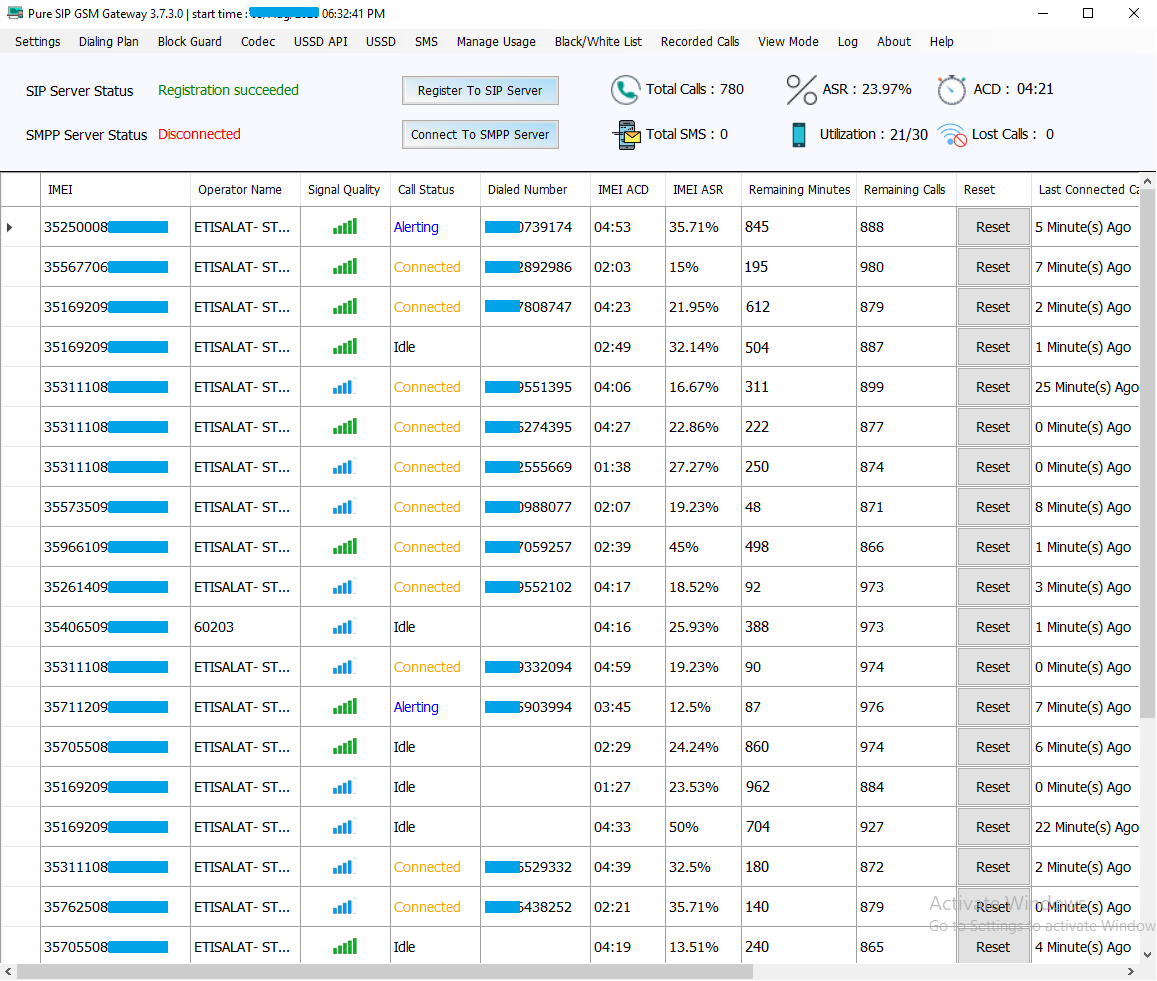This screenshot has width=1157, height=981.
Task: Sort by Call Status column header
Action: (426, 189)
